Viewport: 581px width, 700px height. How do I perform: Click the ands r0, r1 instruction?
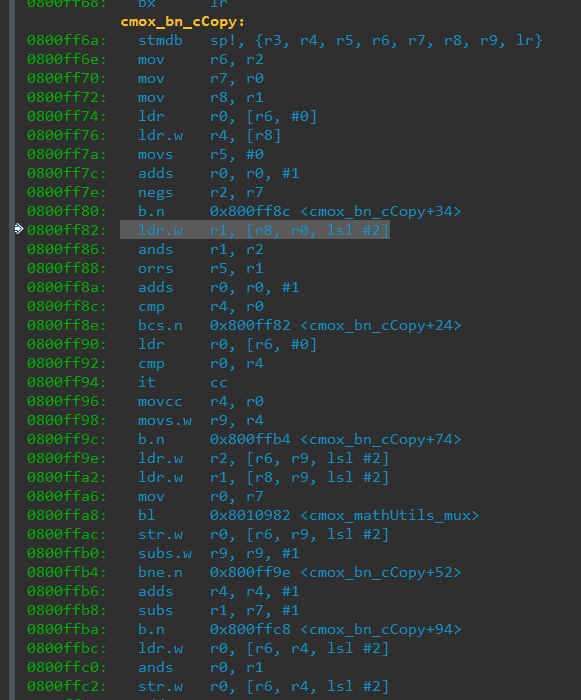click(x=201, y=667)
